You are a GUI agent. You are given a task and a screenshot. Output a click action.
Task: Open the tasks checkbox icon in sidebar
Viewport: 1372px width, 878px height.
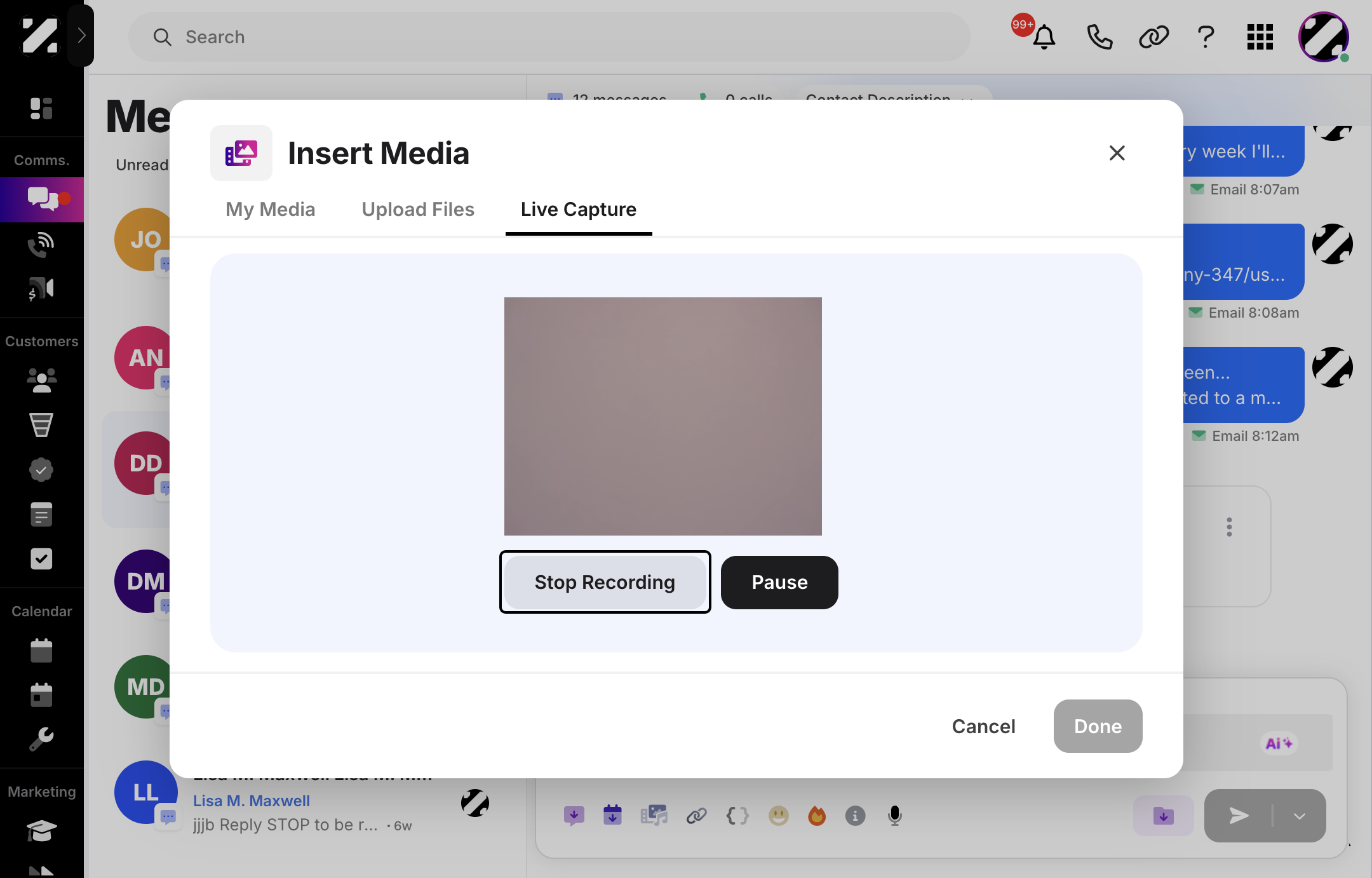pyautogui.click(x=41, y=558)
